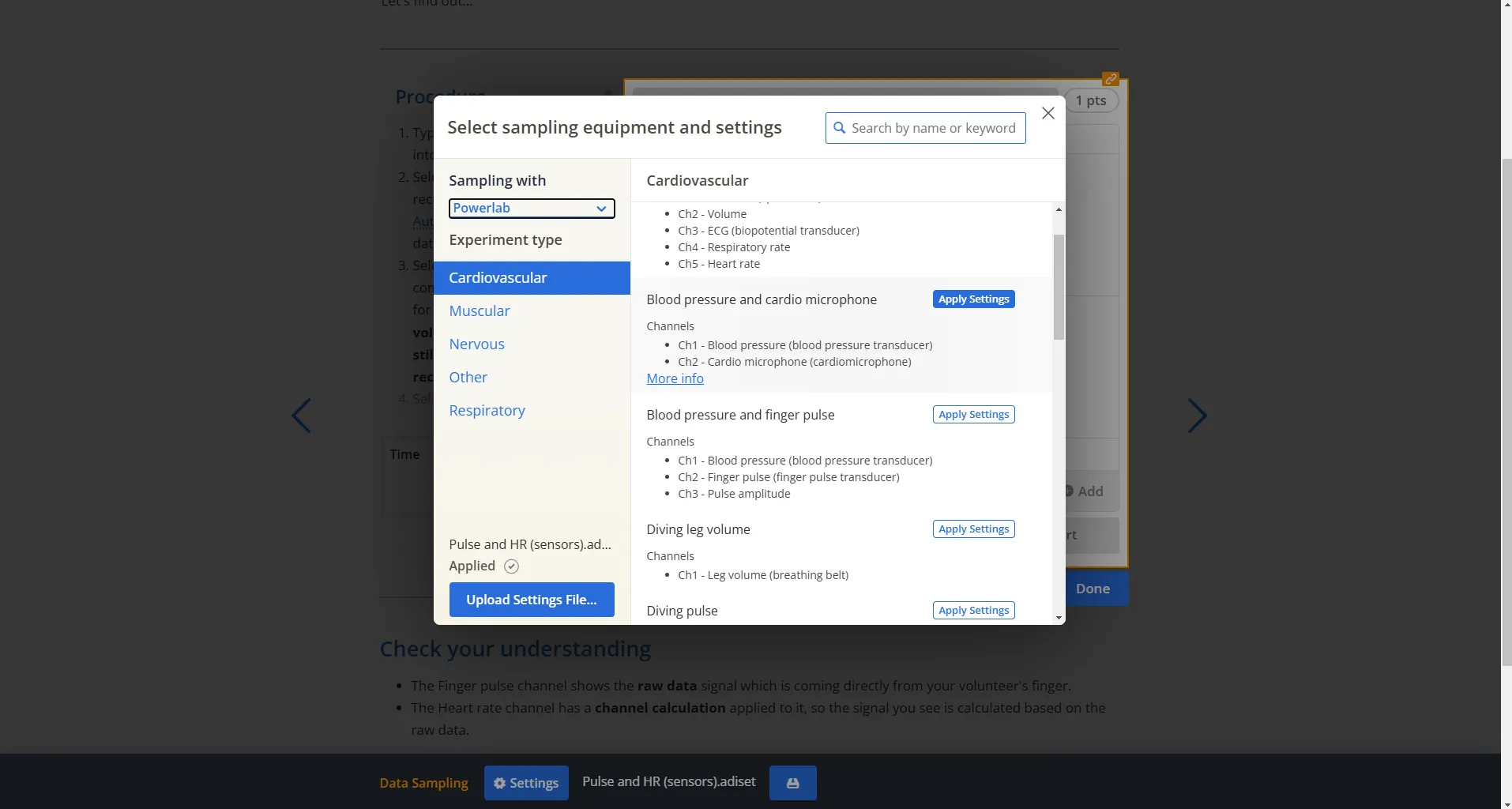
Task: Click 'Ch1 - Leg volume (breathing belt)' text
Action: (x=763, y=575)
